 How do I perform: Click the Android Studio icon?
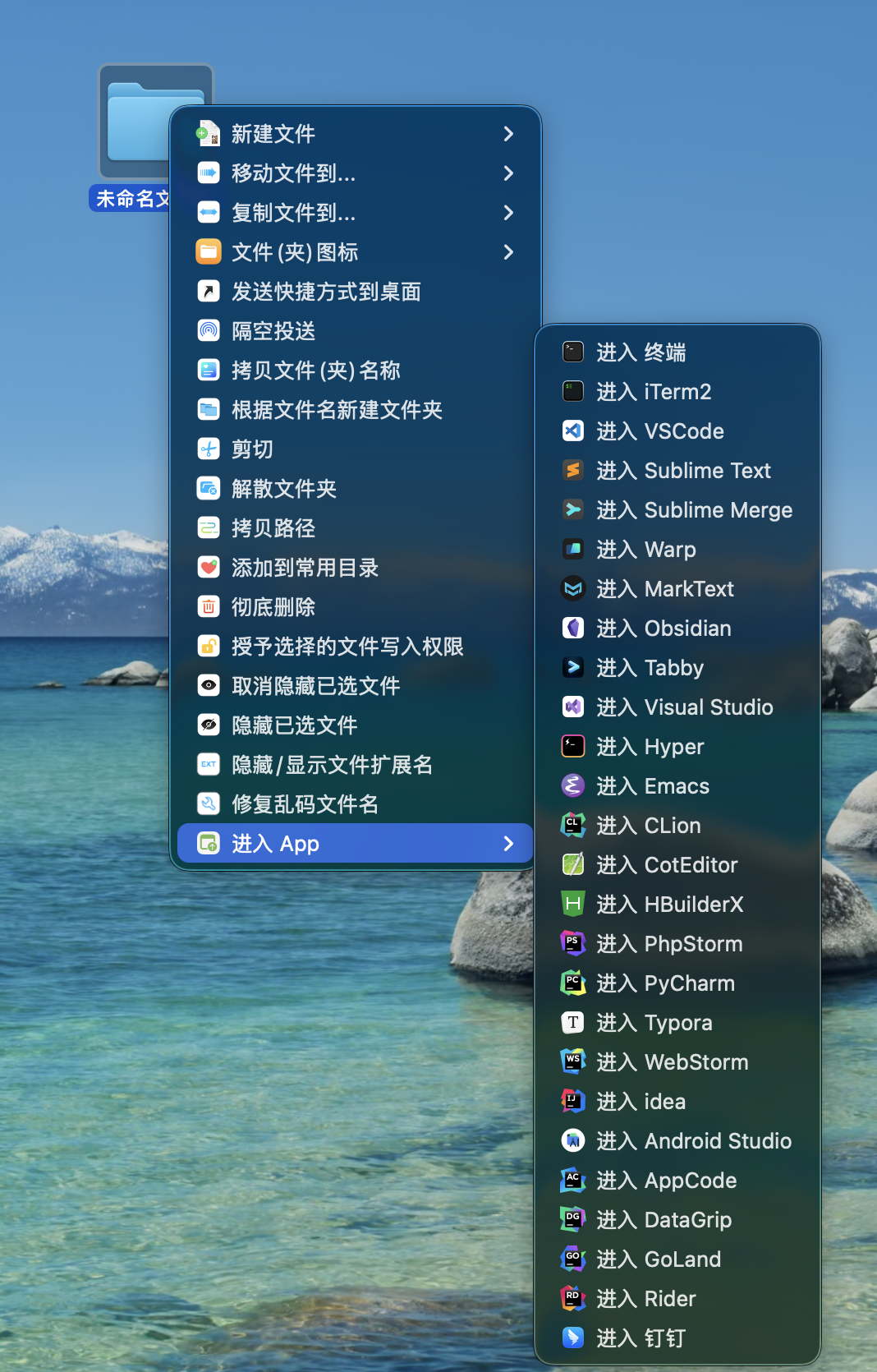(x=573, y=1141)
